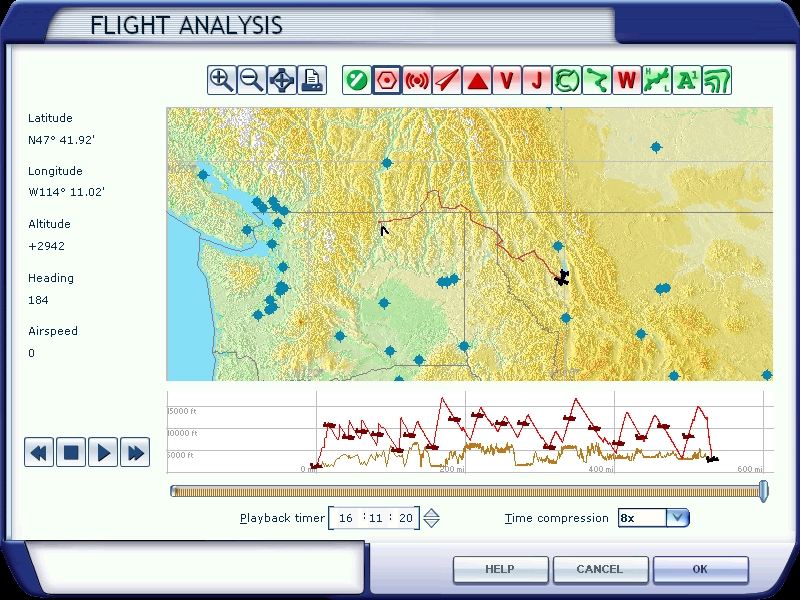Select the hours field showing 16
The height and width of the screenshot is (600, 800).
tap(345, 518)
